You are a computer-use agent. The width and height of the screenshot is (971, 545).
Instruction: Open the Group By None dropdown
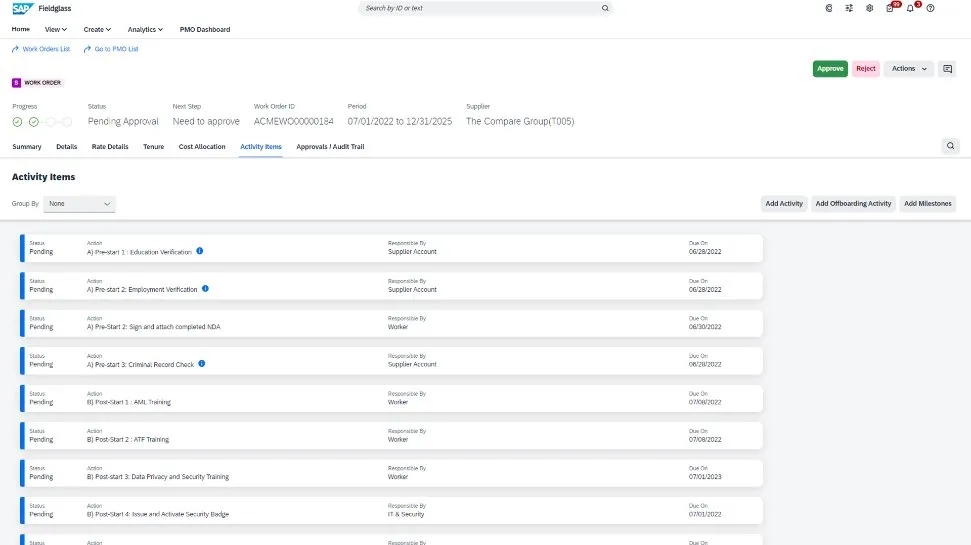tap(79, 204)
